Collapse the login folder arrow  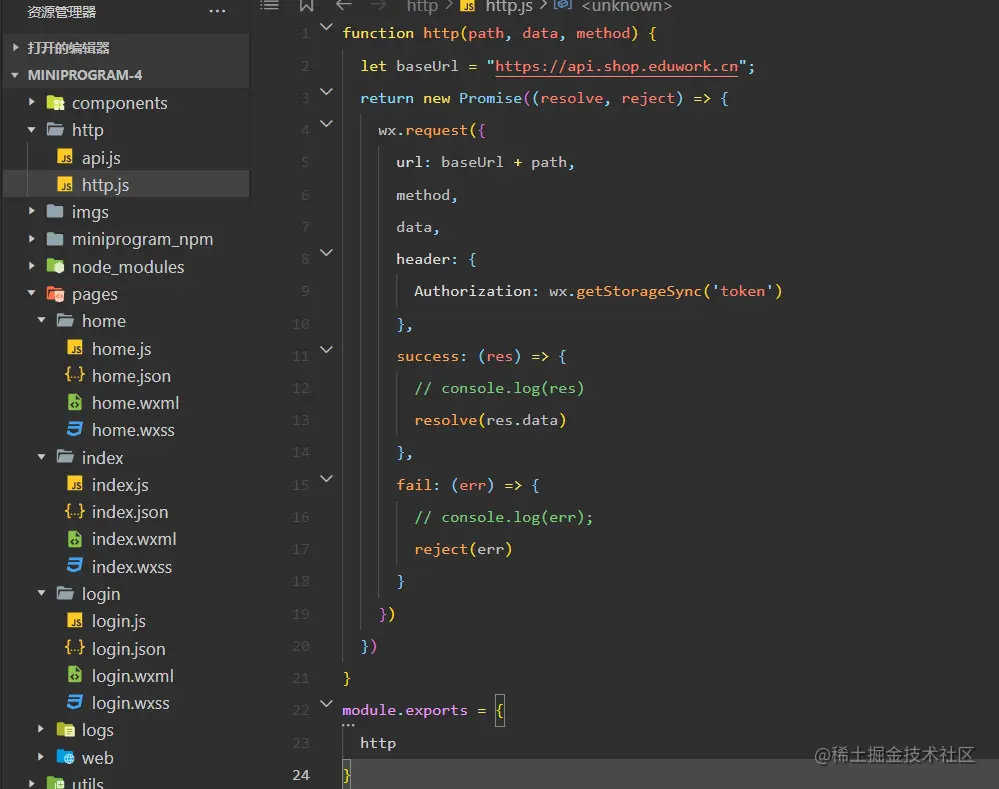click(x=41, y=593)
